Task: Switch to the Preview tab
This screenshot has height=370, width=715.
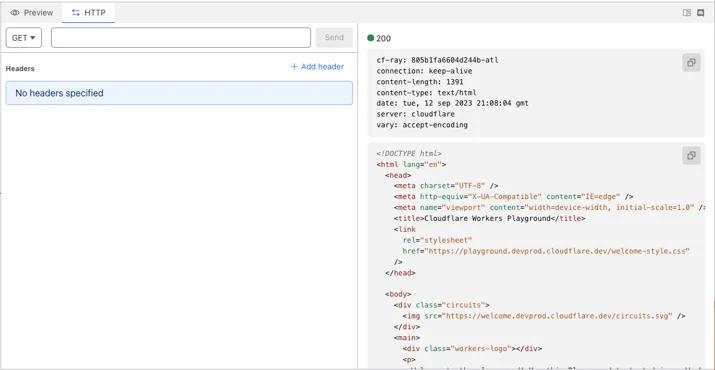Action: tap(31, 13)
